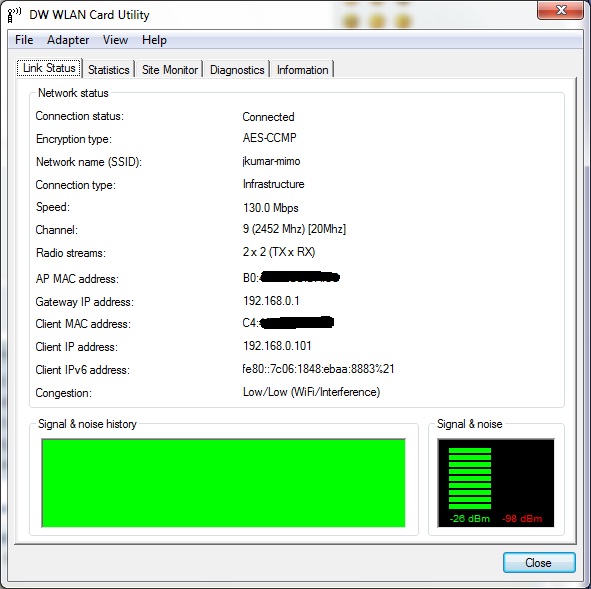Click the Low/Low (WiFi/Interference) congestion value
This screenshot has height=589, width=591.
tap(311, 392)
